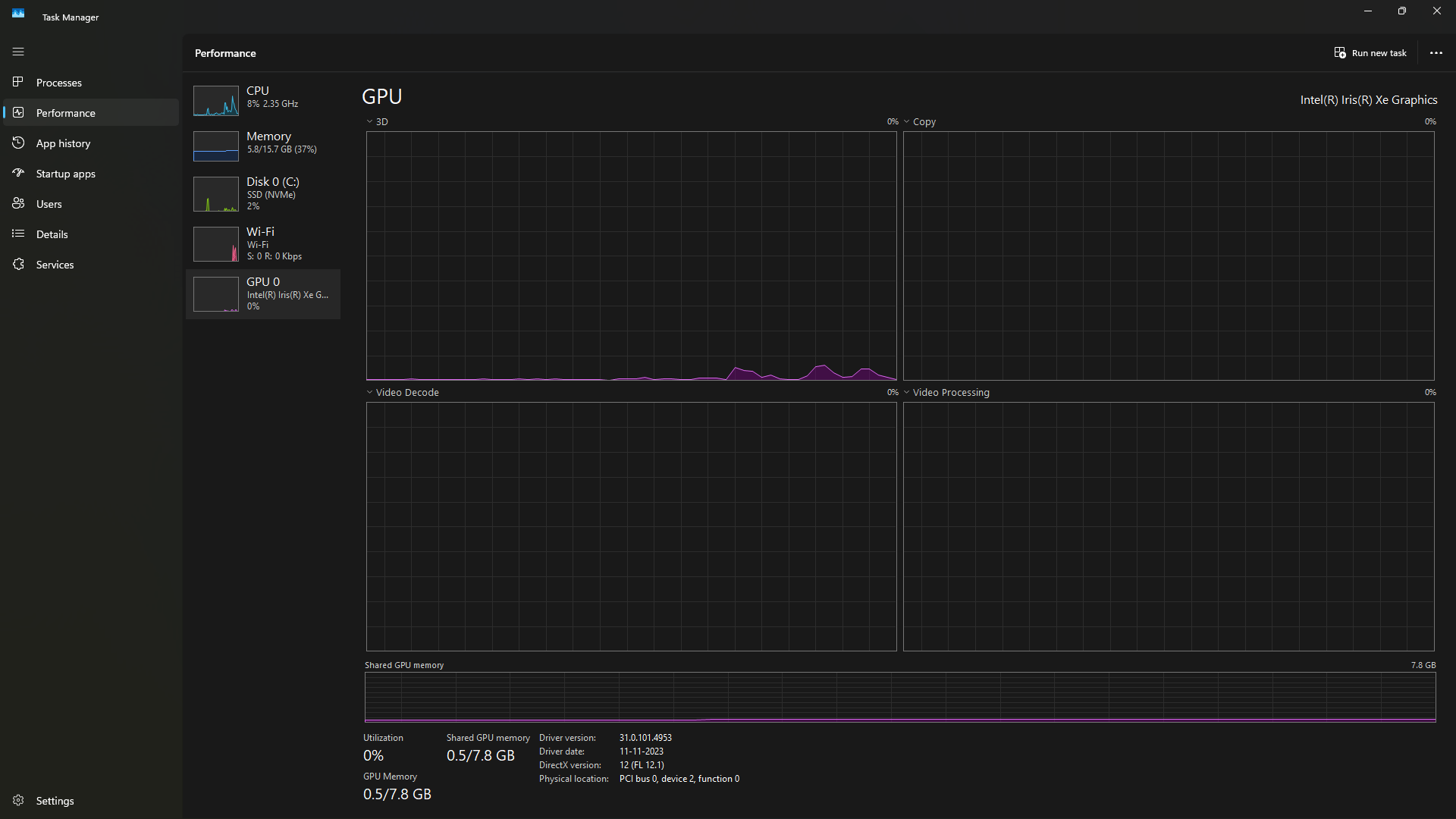Click the Run new task icon

point(1340,53)
